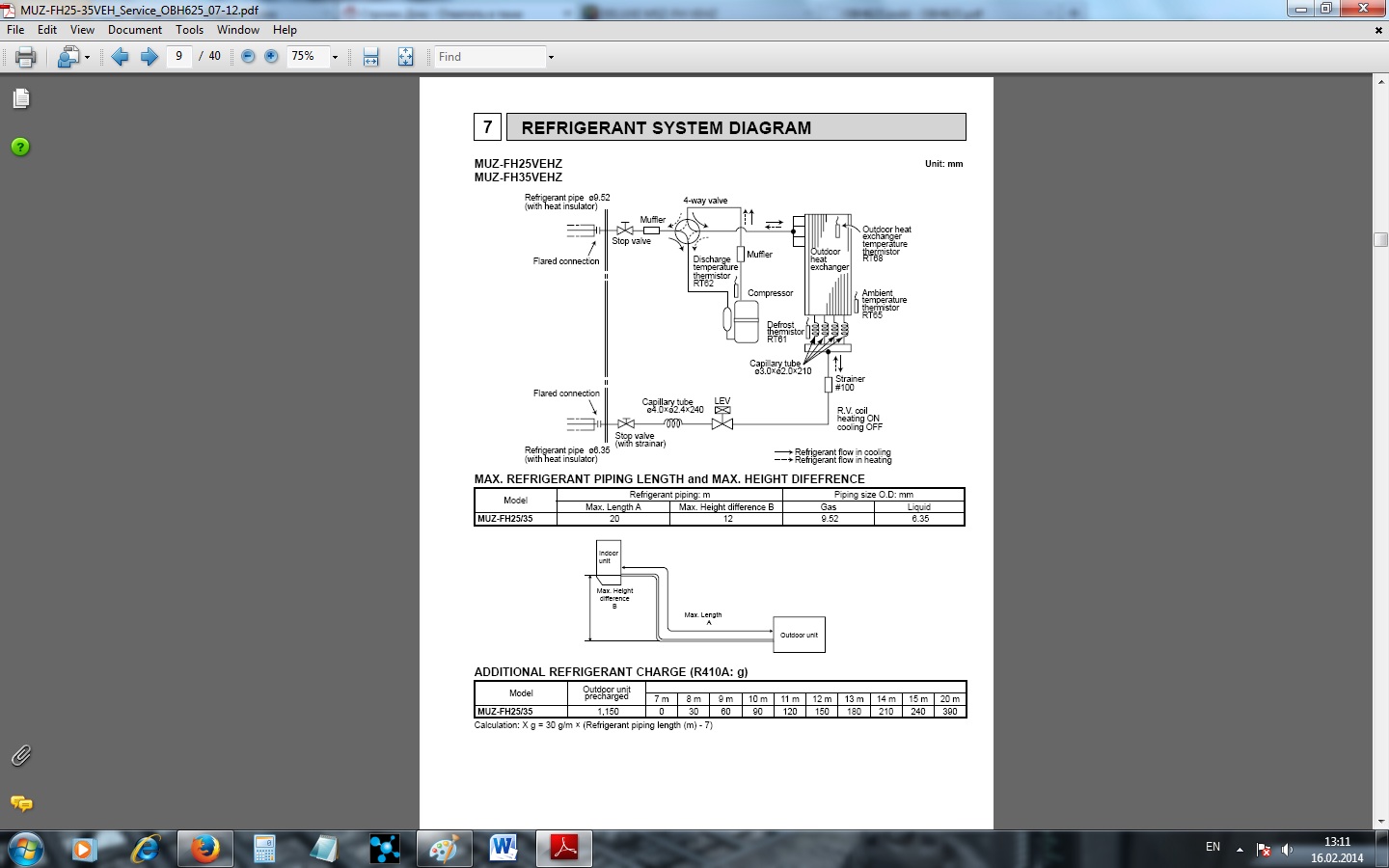Open the blue molecule app taskbar icon
This screenshot has width=1389, height=868.
point(384,850)
